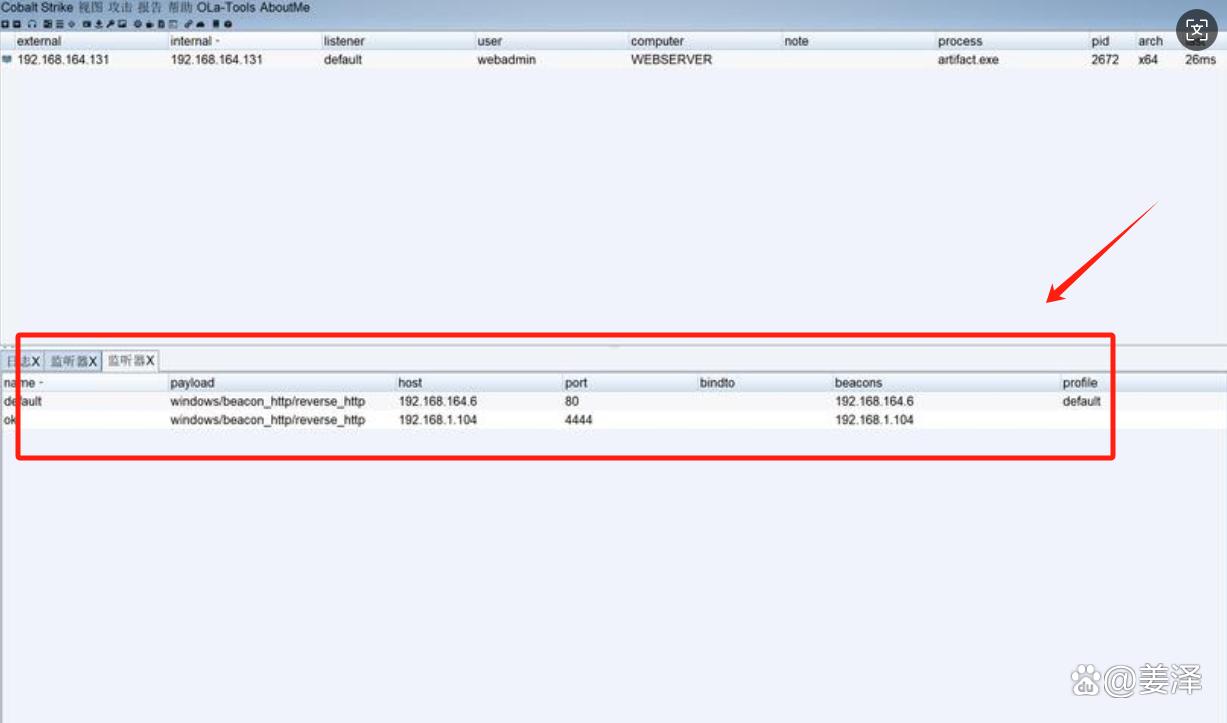Select the listener row with port 80
Image resolution: width=1227 pixels, height=723 pixels.
(x=613, y=402)
